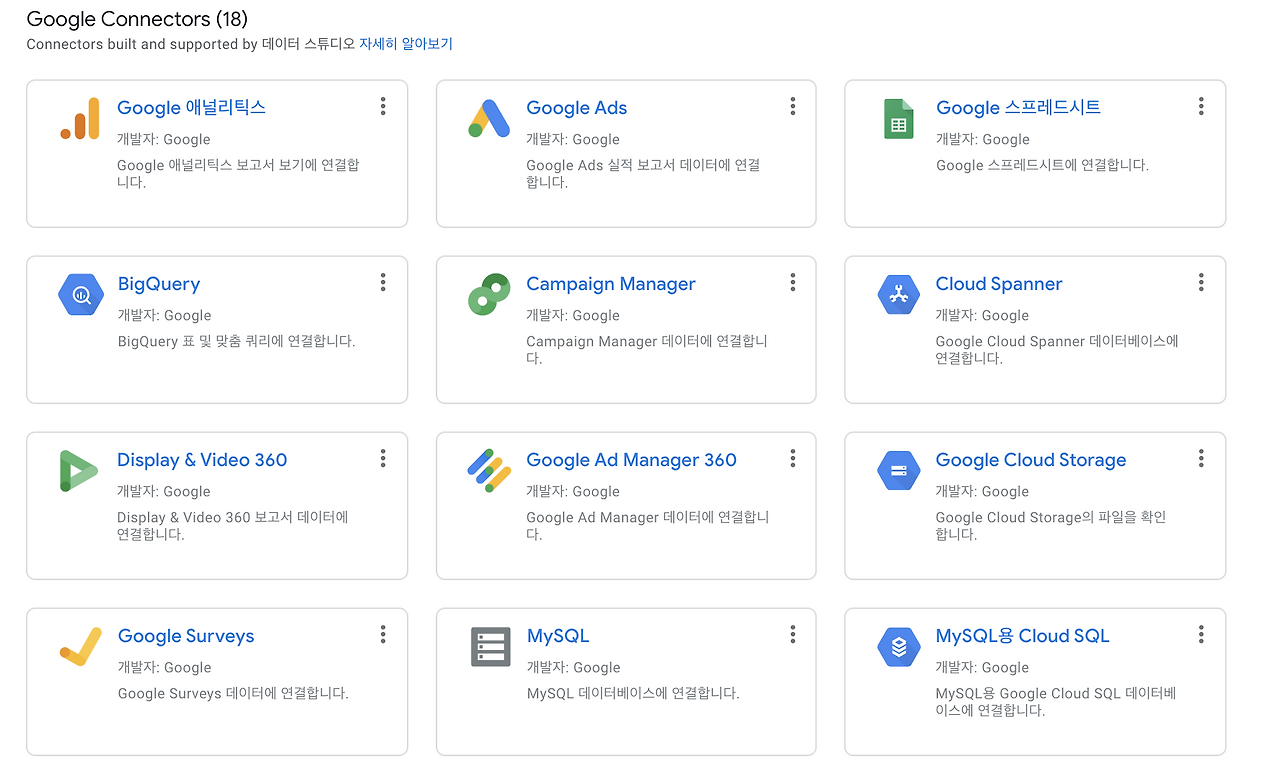This screenshot has height=772, width=1280.
Task: Pick the Campaign Manager connector title
Action: click(x=611, y=284)
